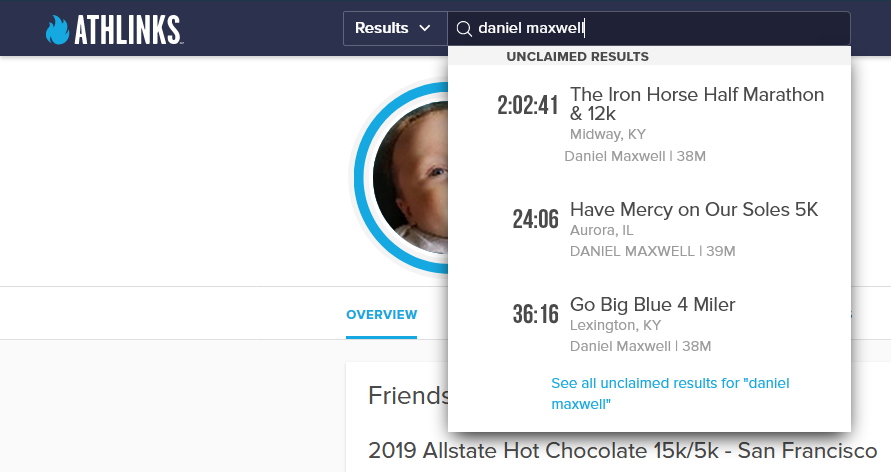This screenshot has height=472, width=891.
Task: Switch to the Overview tab
Action: click(x=381, y=315)
